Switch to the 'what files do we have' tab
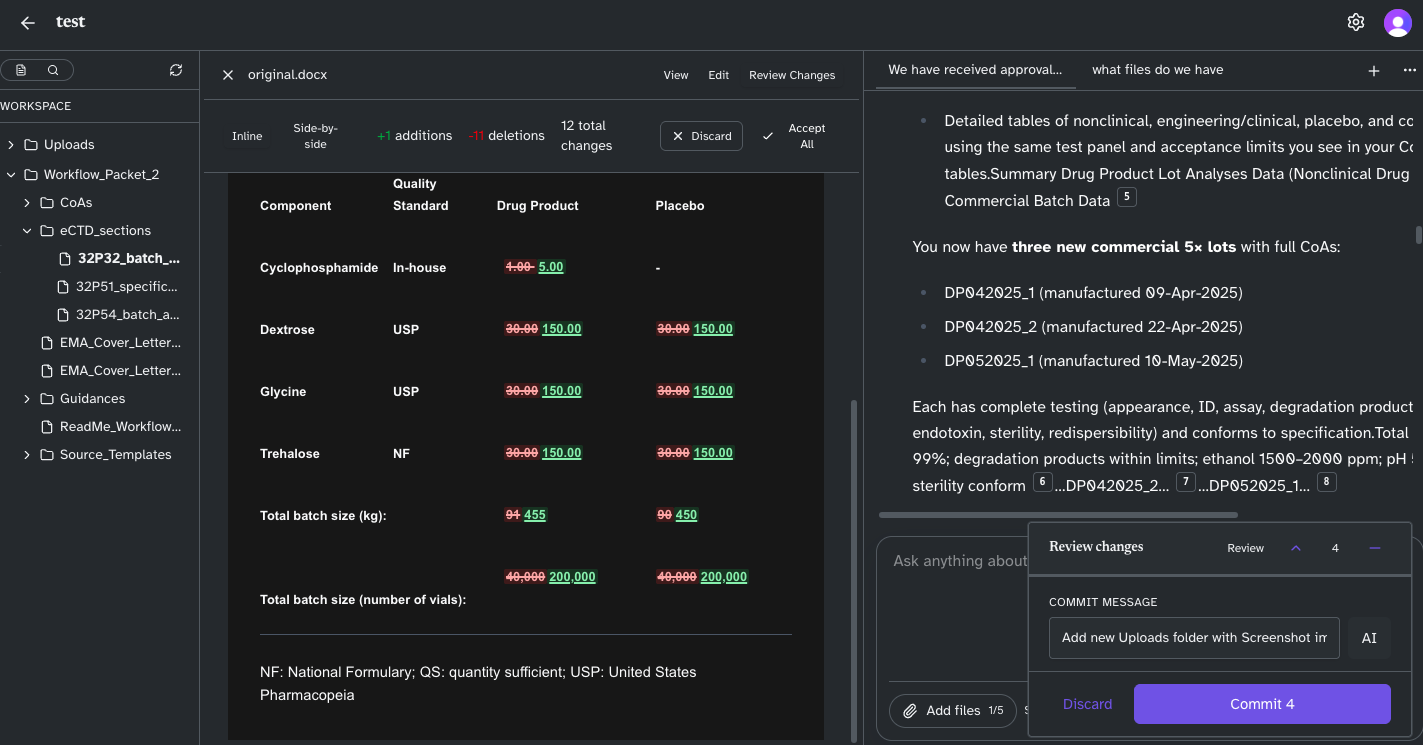Screen dimensions: 1423x745 [1157, 69]
